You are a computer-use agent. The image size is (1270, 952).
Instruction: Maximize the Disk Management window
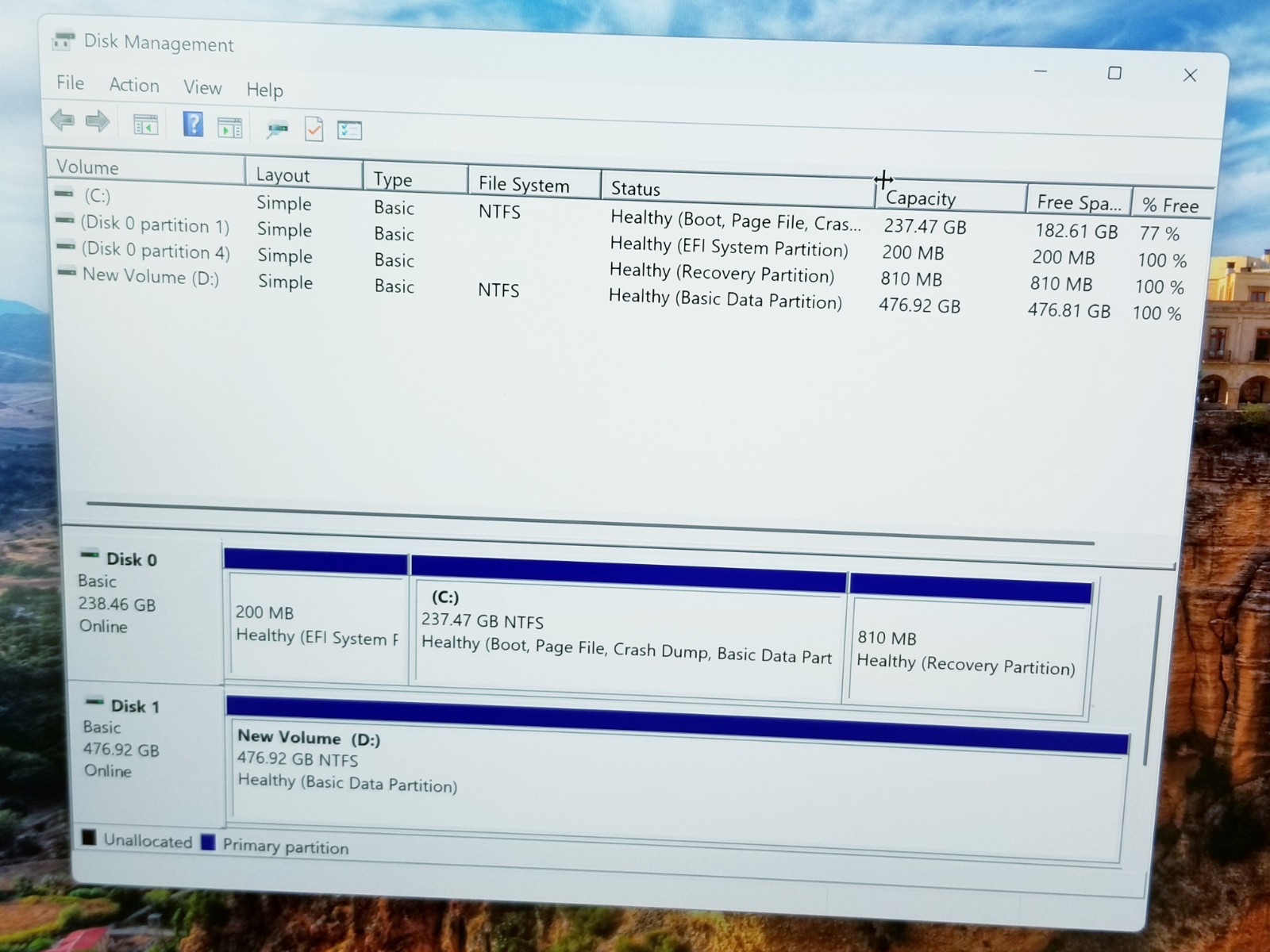(x=1114, y=73)
